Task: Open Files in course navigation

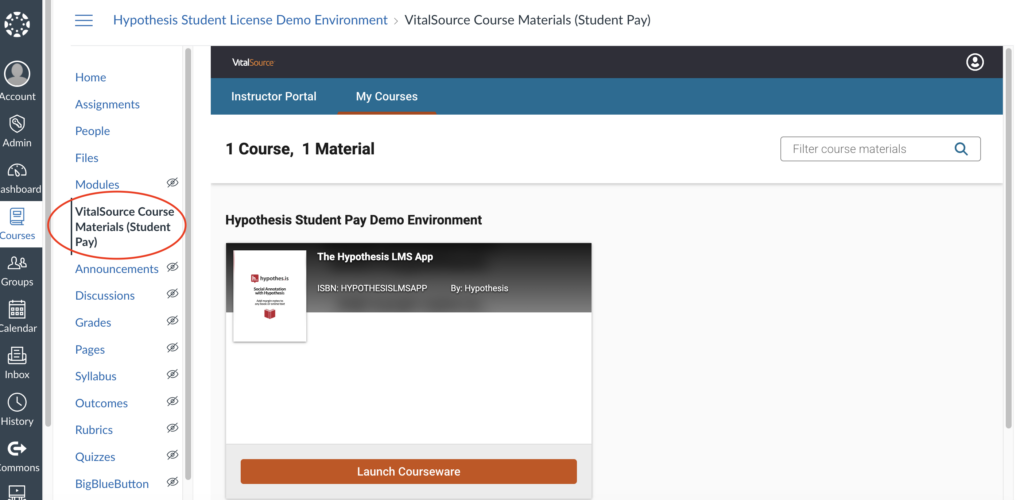Action: (86, 158)
